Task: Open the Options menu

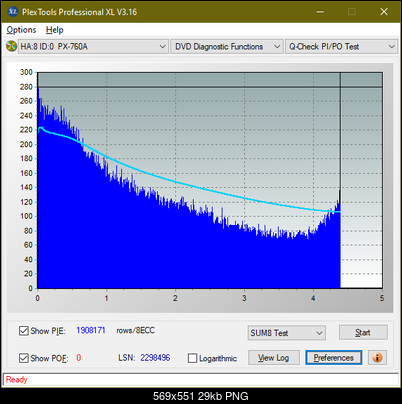Action: pyautogui.click(x=21, y=30)
